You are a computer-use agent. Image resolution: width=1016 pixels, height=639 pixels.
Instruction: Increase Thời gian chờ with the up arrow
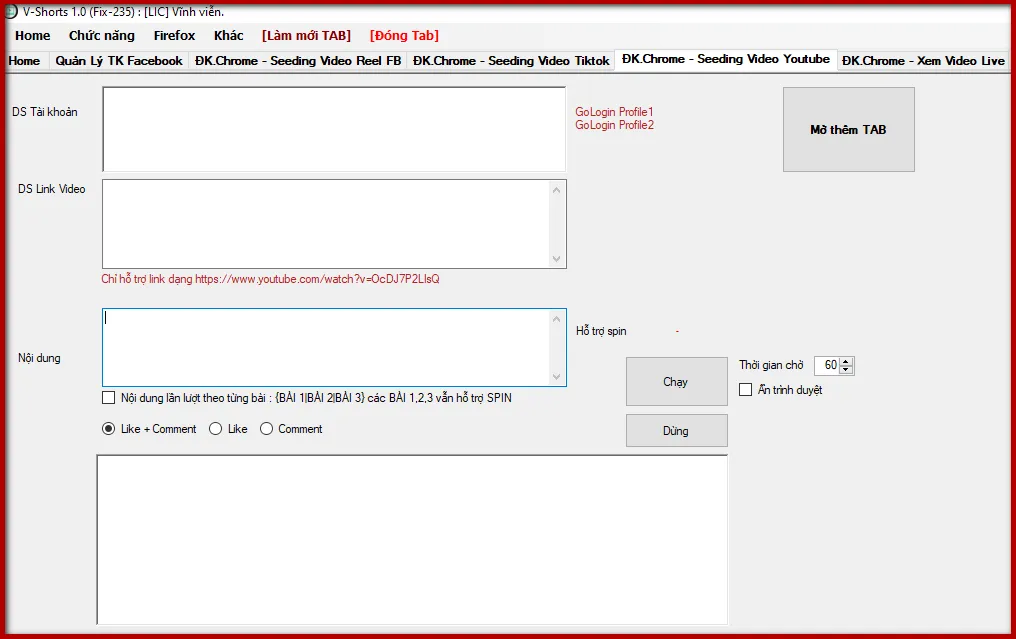tap(846, 361)
